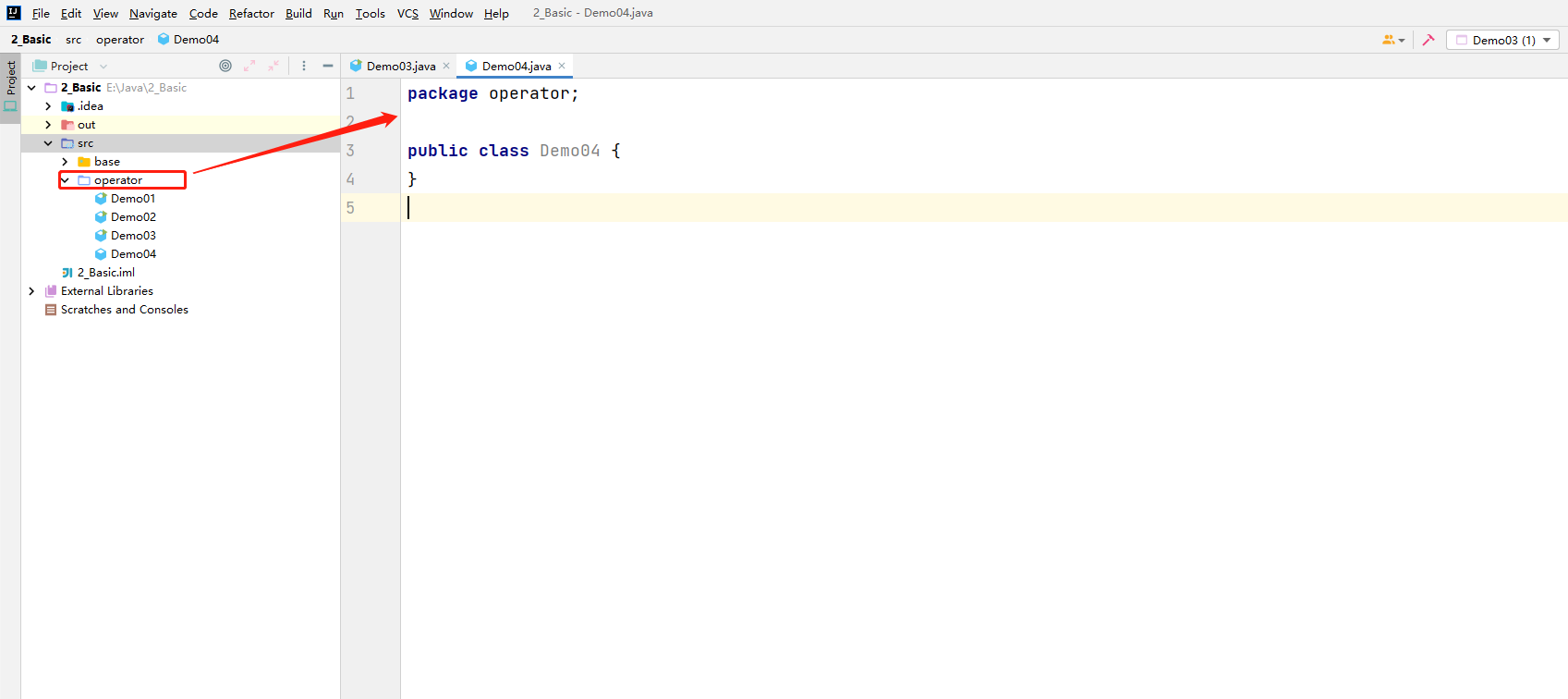Open the Project view selector dropdown
1568x699 pixels.
pyautogui.click(x=70, y=66)
